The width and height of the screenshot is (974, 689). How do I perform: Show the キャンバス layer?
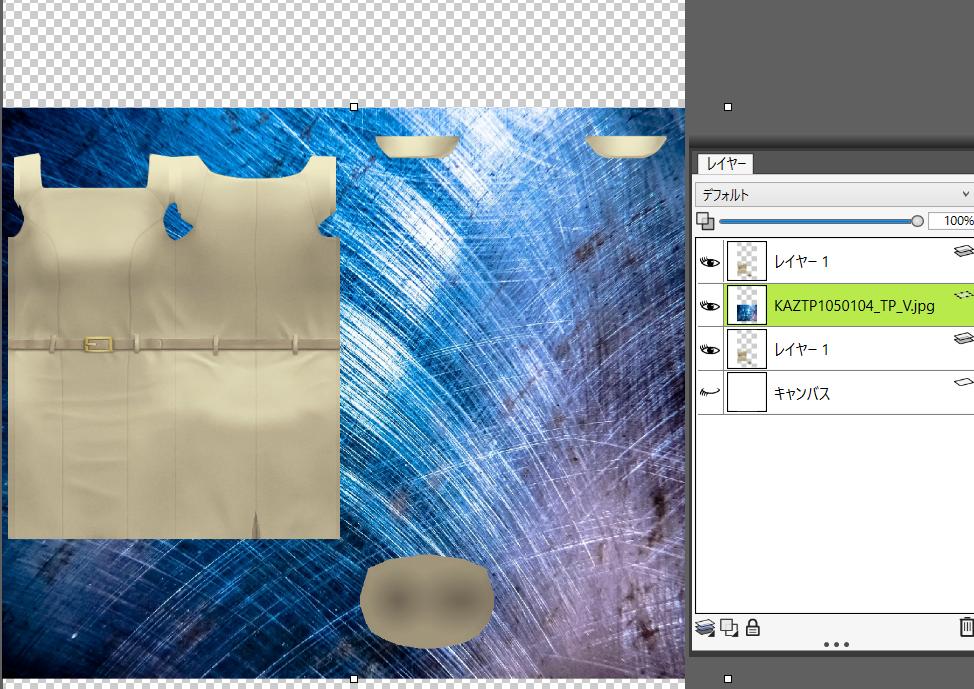coord(709,393)
